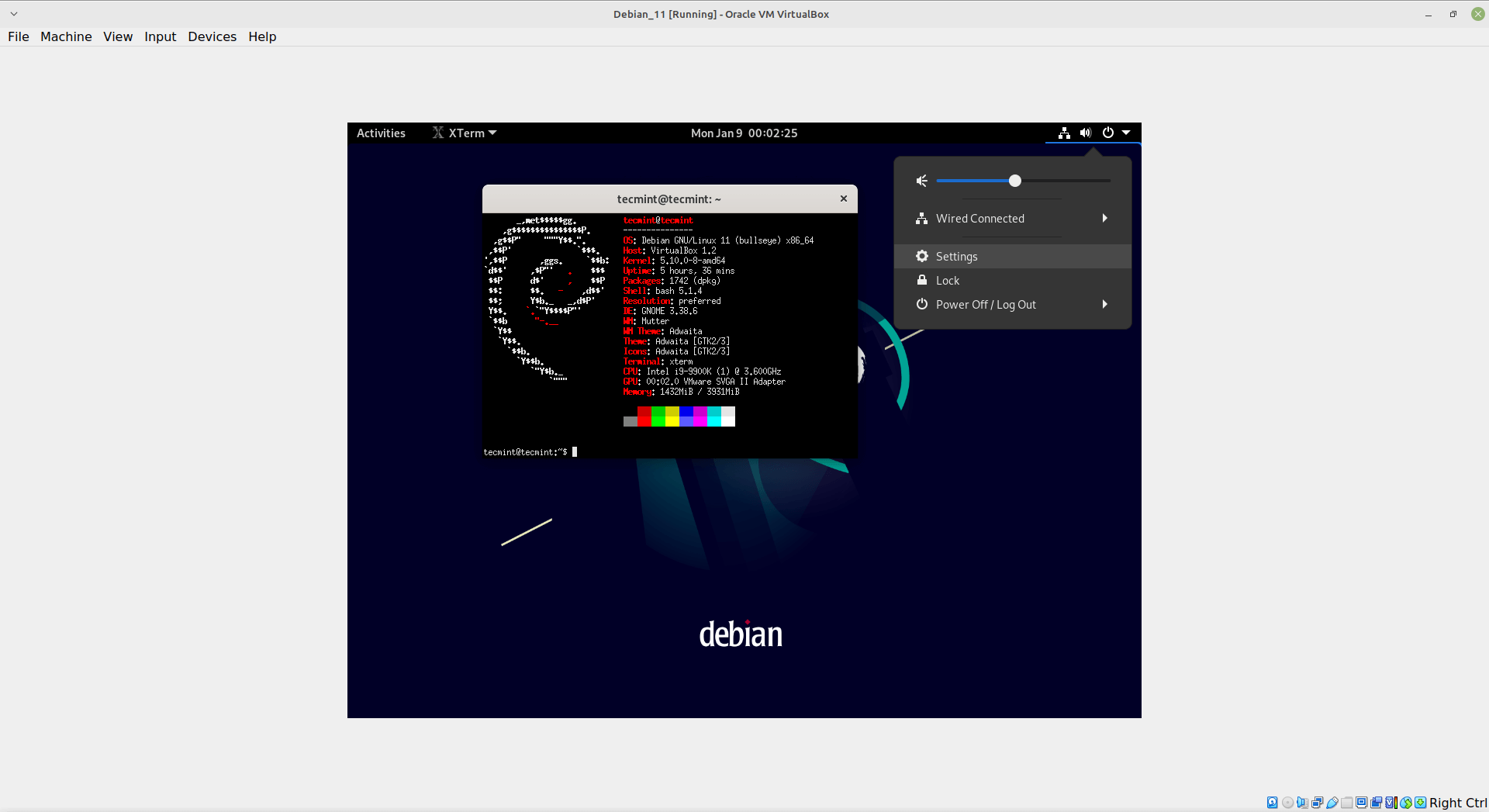Screen dimensions: 1489x812
Task: Open the VirtualBox Help menu
Action: (262, 36)
